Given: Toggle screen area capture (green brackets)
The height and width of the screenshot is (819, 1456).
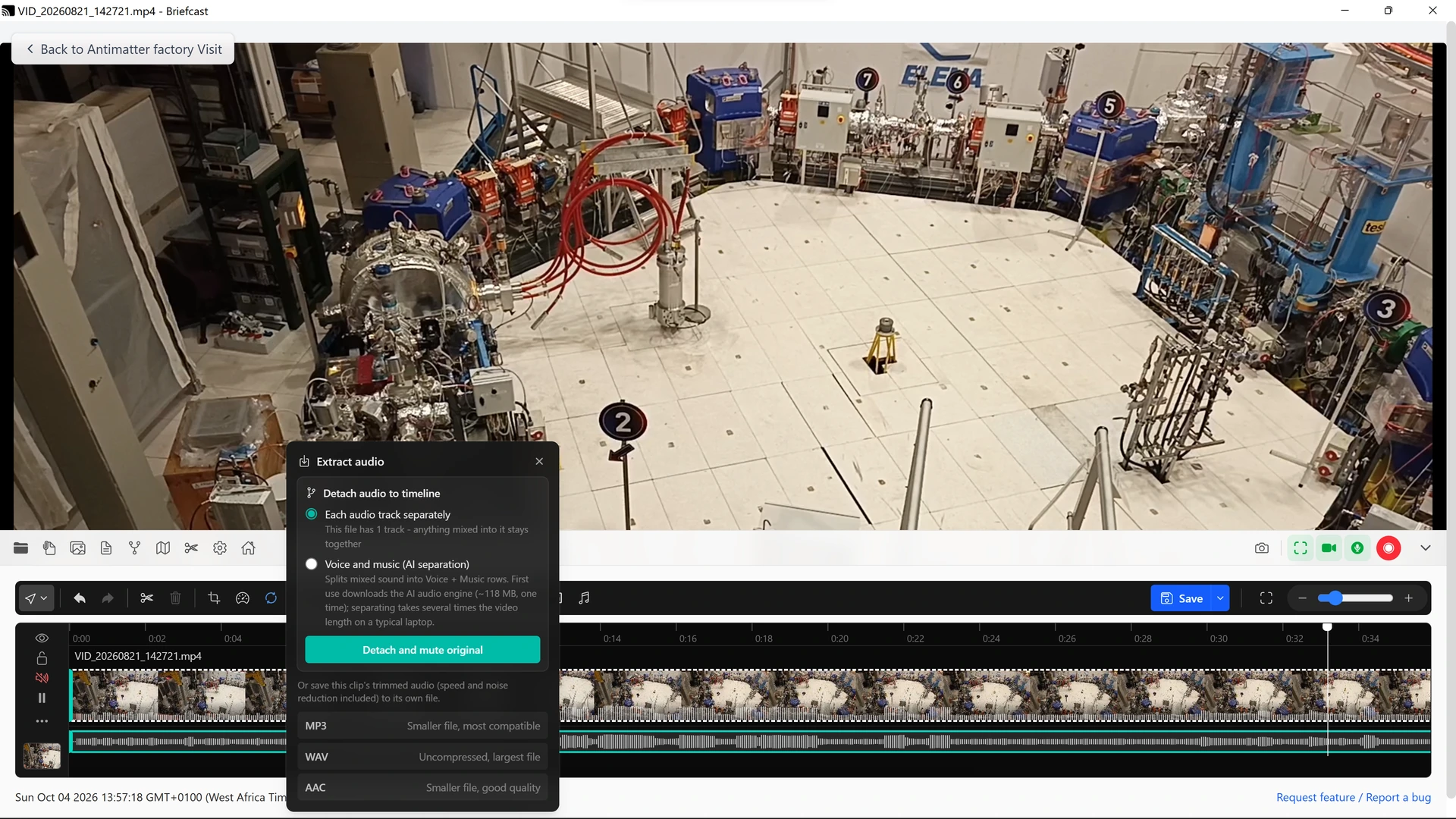Looking at the screenshot, I should tap(1300, 548).
